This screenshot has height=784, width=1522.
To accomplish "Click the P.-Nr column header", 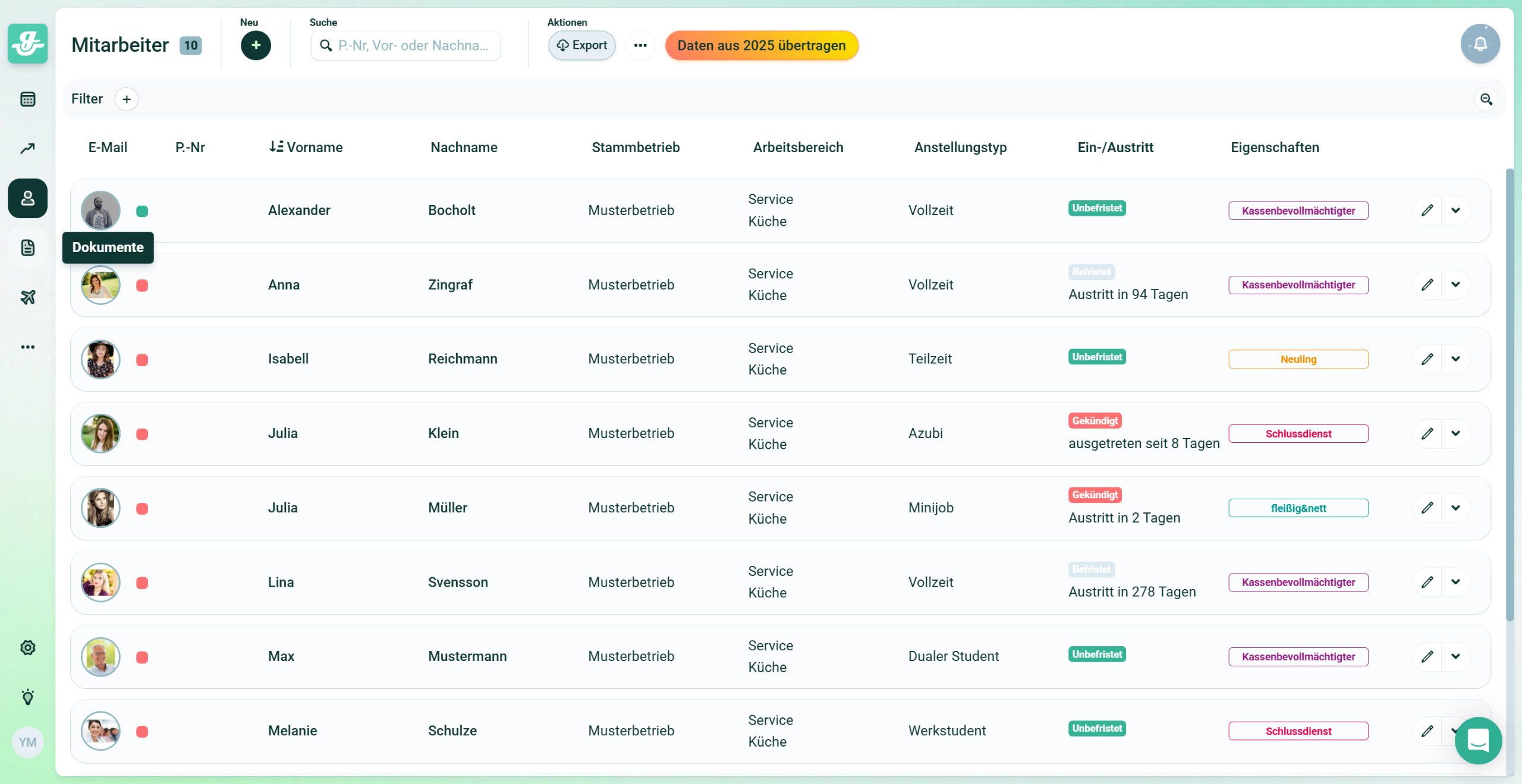I will click(190, 147).
